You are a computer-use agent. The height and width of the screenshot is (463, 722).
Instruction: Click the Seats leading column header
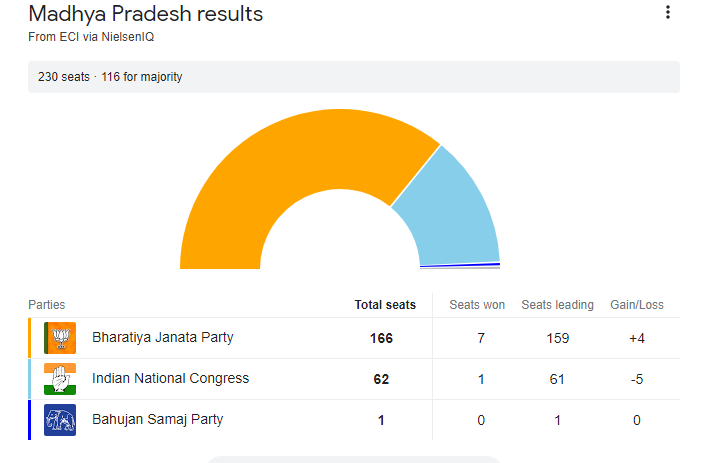point(557,305)
